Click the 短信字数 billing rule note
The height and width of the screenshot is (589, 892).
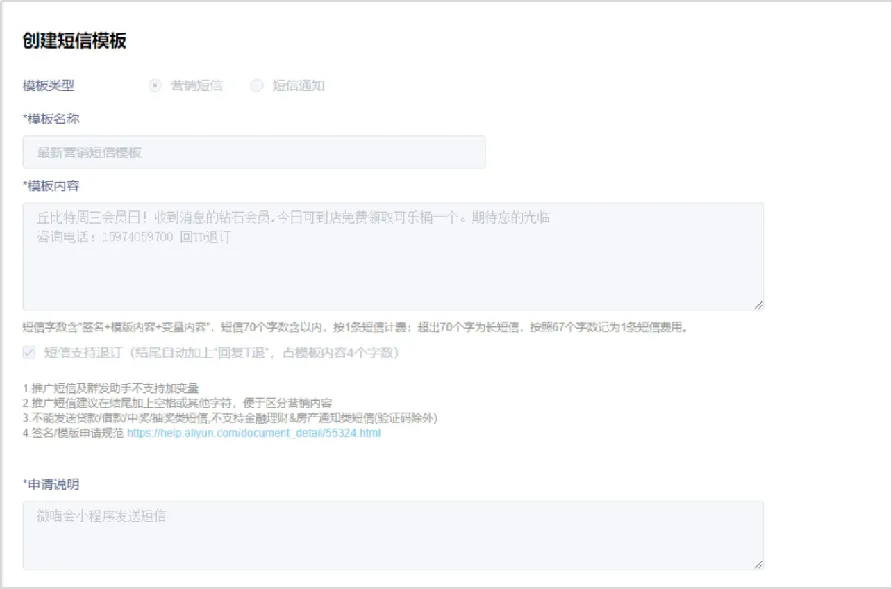click(355, 327)
